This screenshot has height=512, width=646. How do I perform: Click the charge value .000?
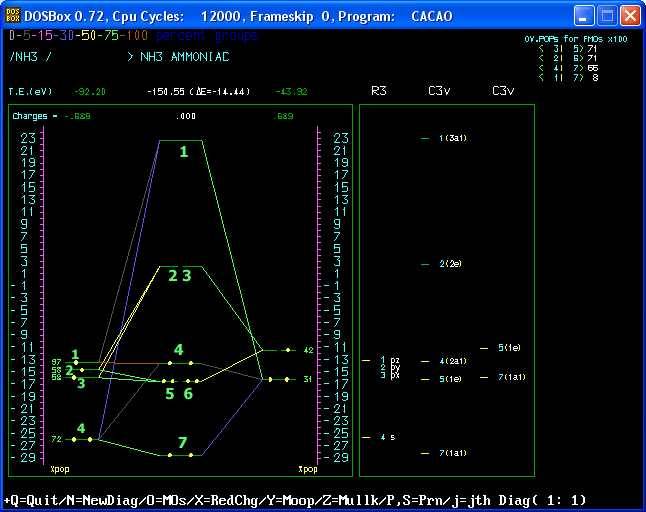pos(186,116)
